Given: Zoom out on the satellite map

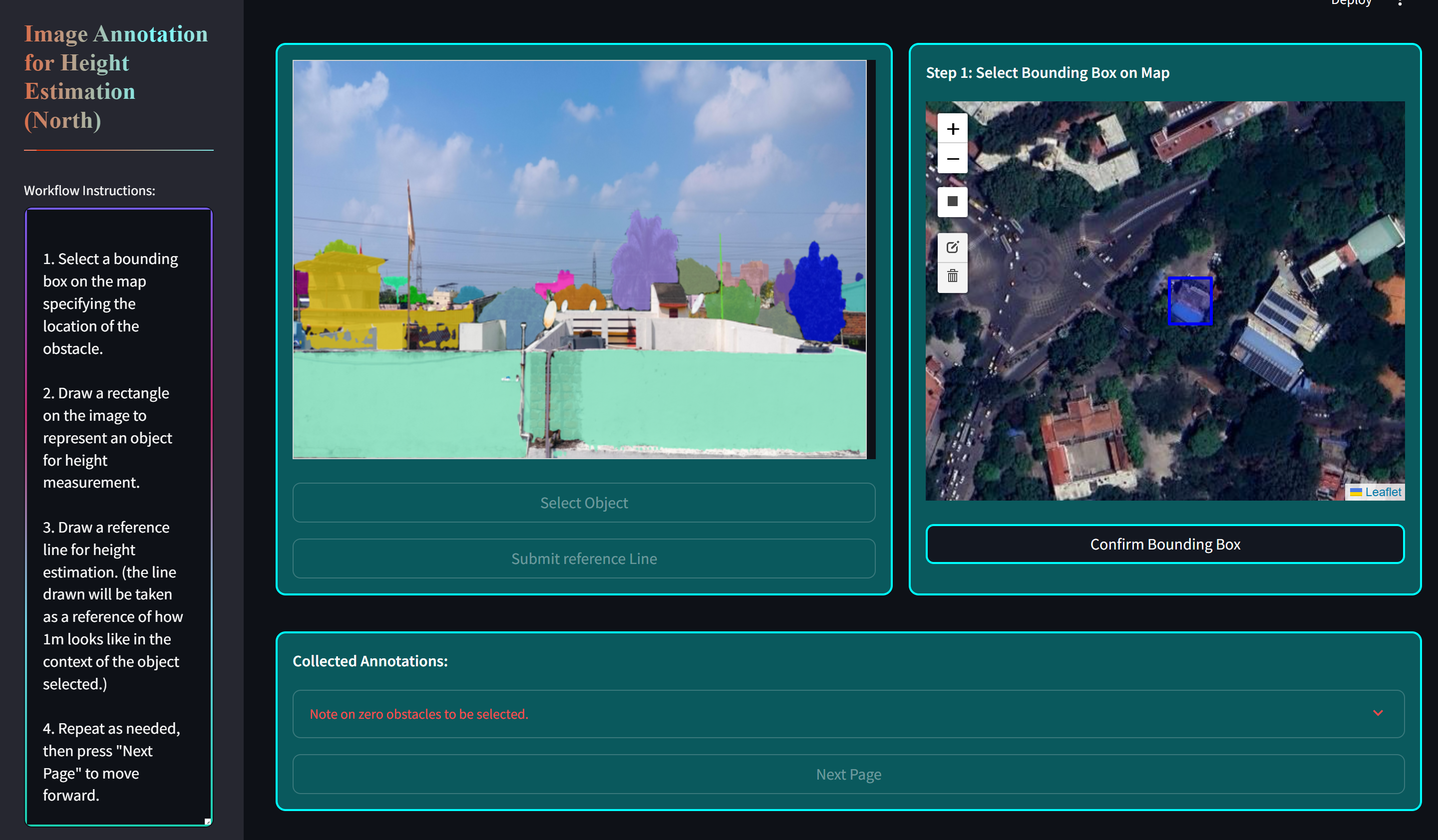Looking at the screenshot, I should [952, 159].
